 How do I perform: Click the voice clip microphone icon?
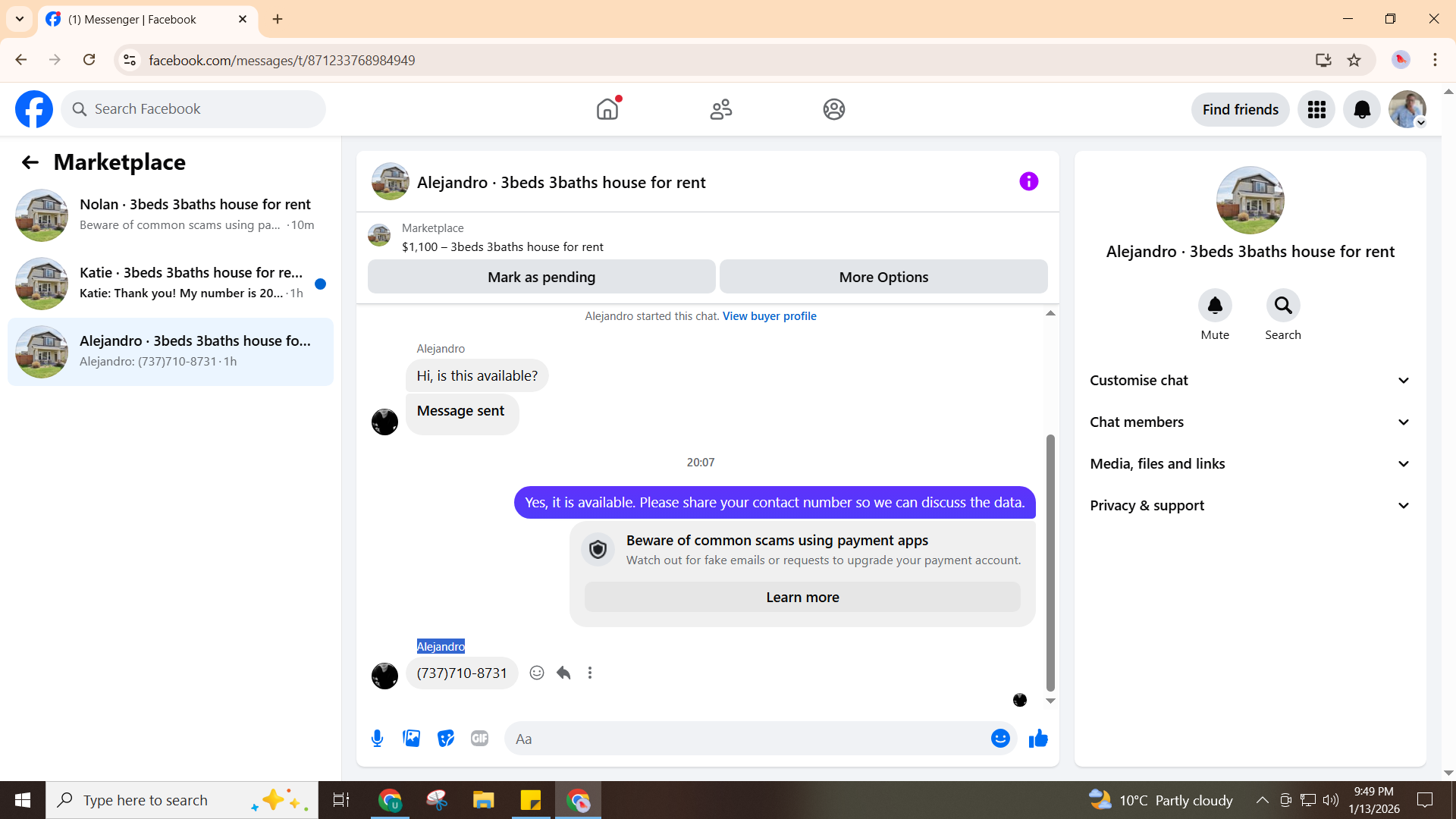coord(377,739)
